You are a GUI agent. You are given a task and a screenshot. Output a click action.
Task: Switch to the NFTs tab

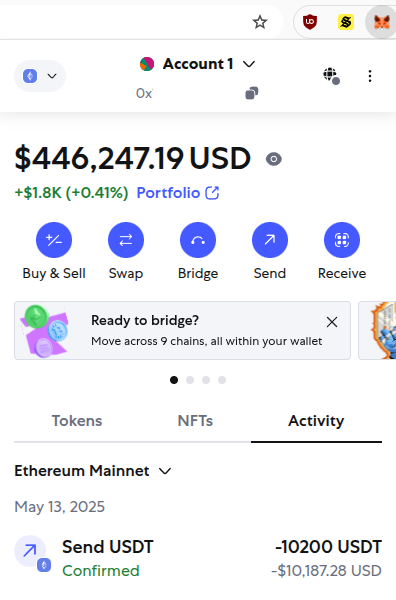point(195,421)
